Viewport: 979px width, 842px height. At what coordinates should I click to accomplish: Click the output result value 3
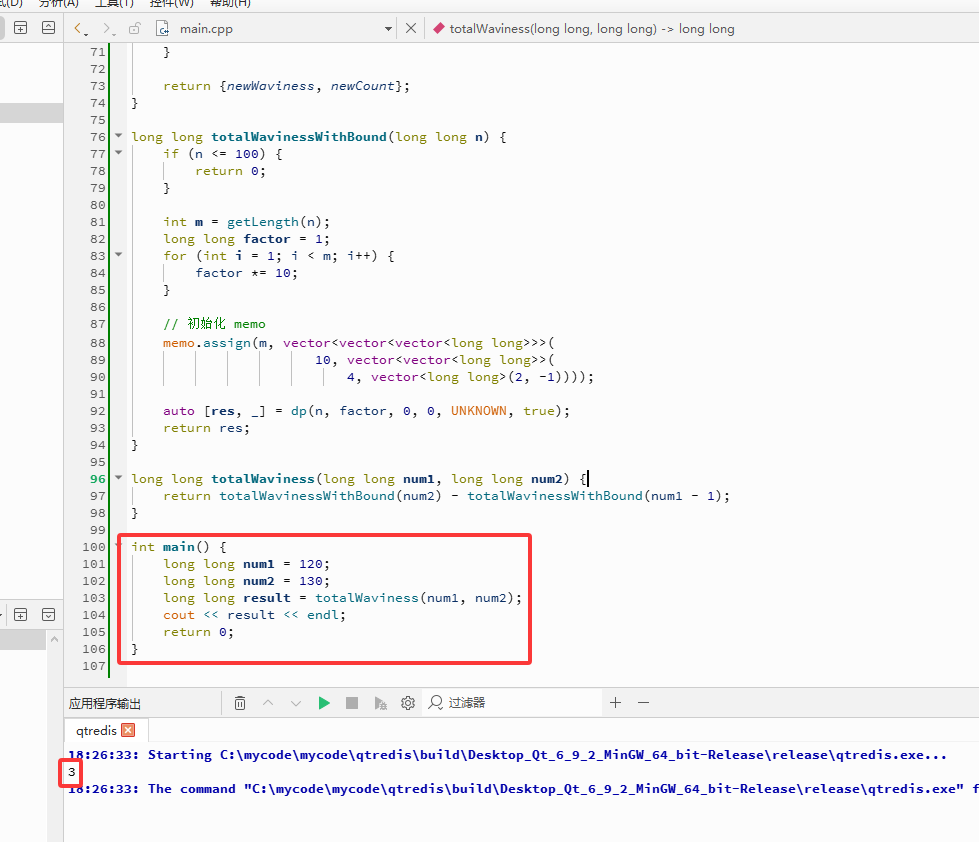pos(72,772)
